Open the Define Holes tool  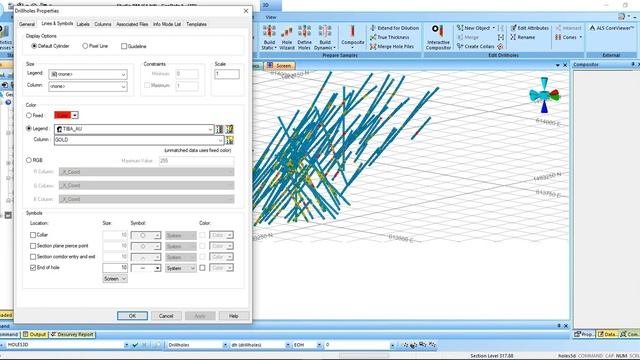(x=304, y=38)
